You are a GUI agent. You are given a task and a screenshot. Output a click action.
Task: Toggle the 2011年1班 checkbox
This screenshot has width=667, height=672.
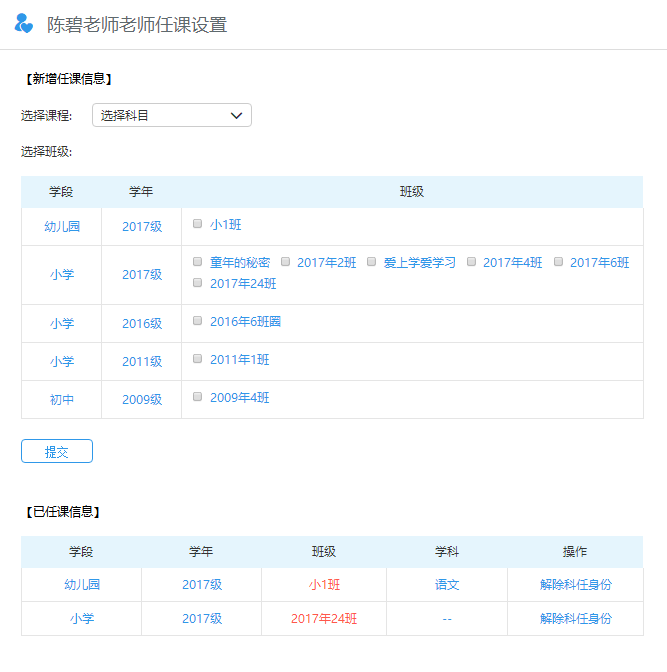[x=198, y=359]
